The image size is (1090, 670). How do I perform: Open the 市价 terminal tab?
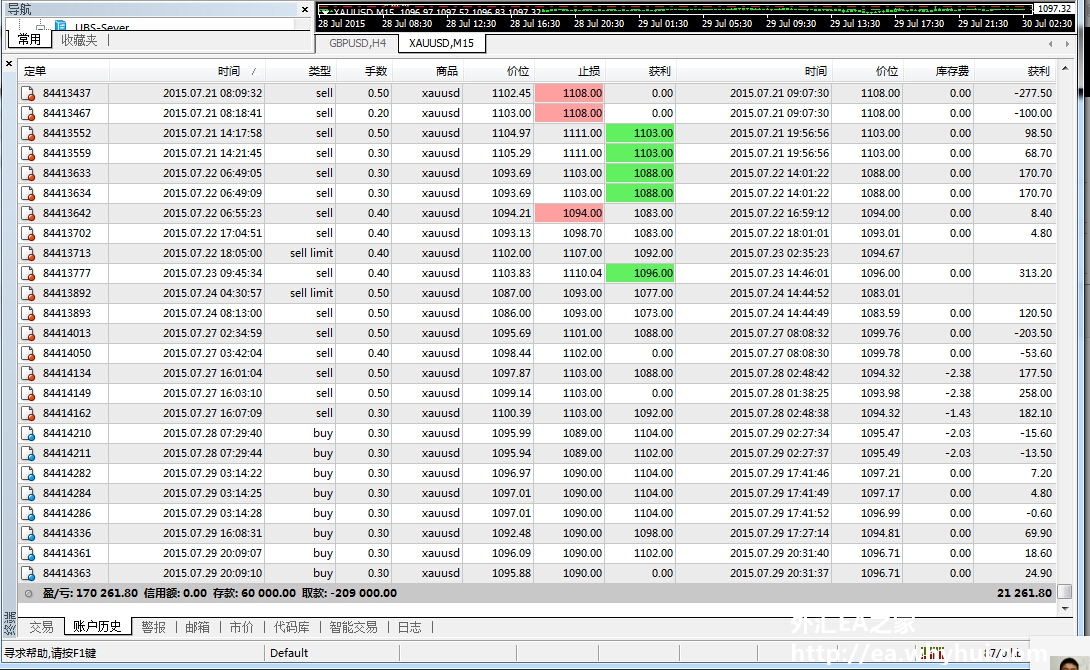coord(241,627)
